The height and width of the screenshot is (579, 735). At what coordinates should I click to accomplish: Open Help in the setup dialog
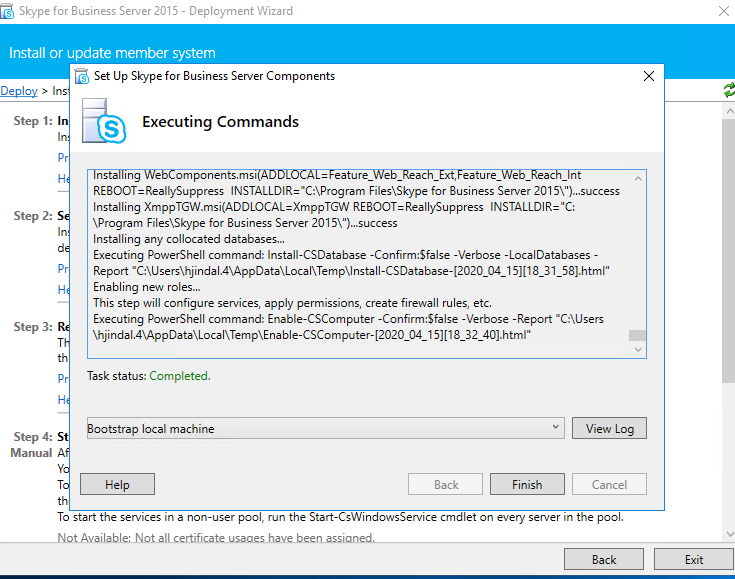pyautogui.click(x=117, y=484)
